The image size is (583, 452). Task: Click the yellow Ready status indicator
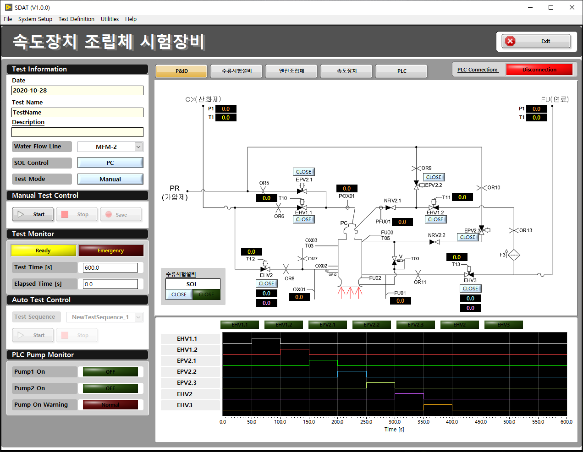point(44,251)
